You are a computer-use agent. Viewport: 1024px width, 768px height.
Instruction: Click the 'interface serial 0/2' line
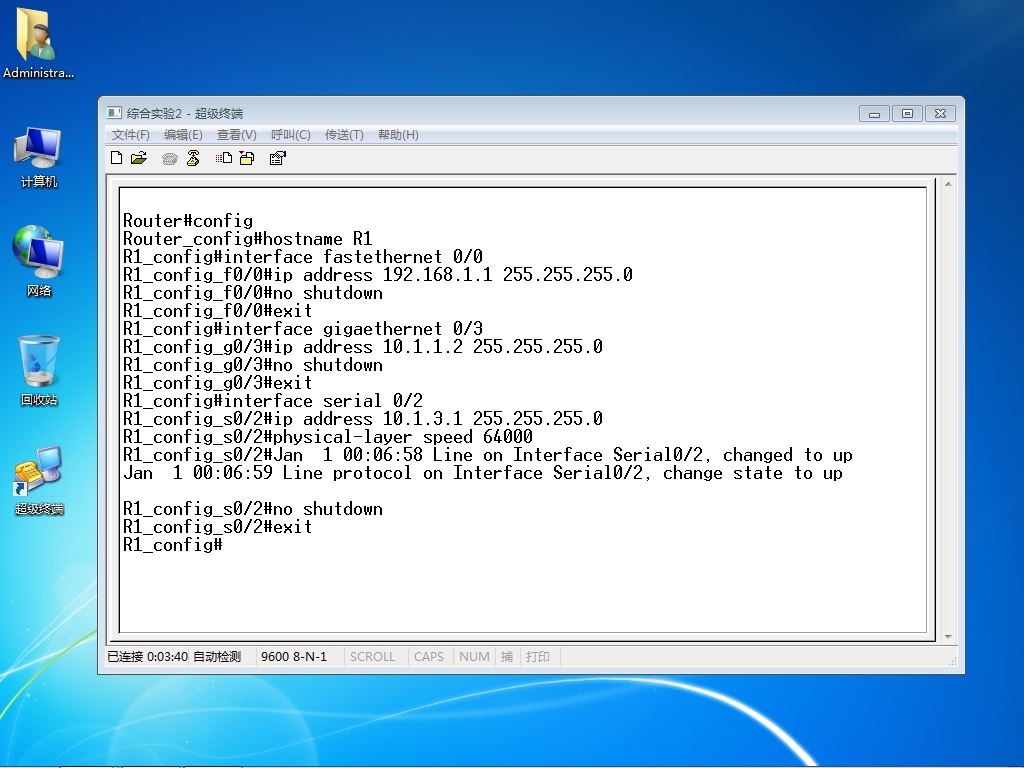tap(273, 401)
